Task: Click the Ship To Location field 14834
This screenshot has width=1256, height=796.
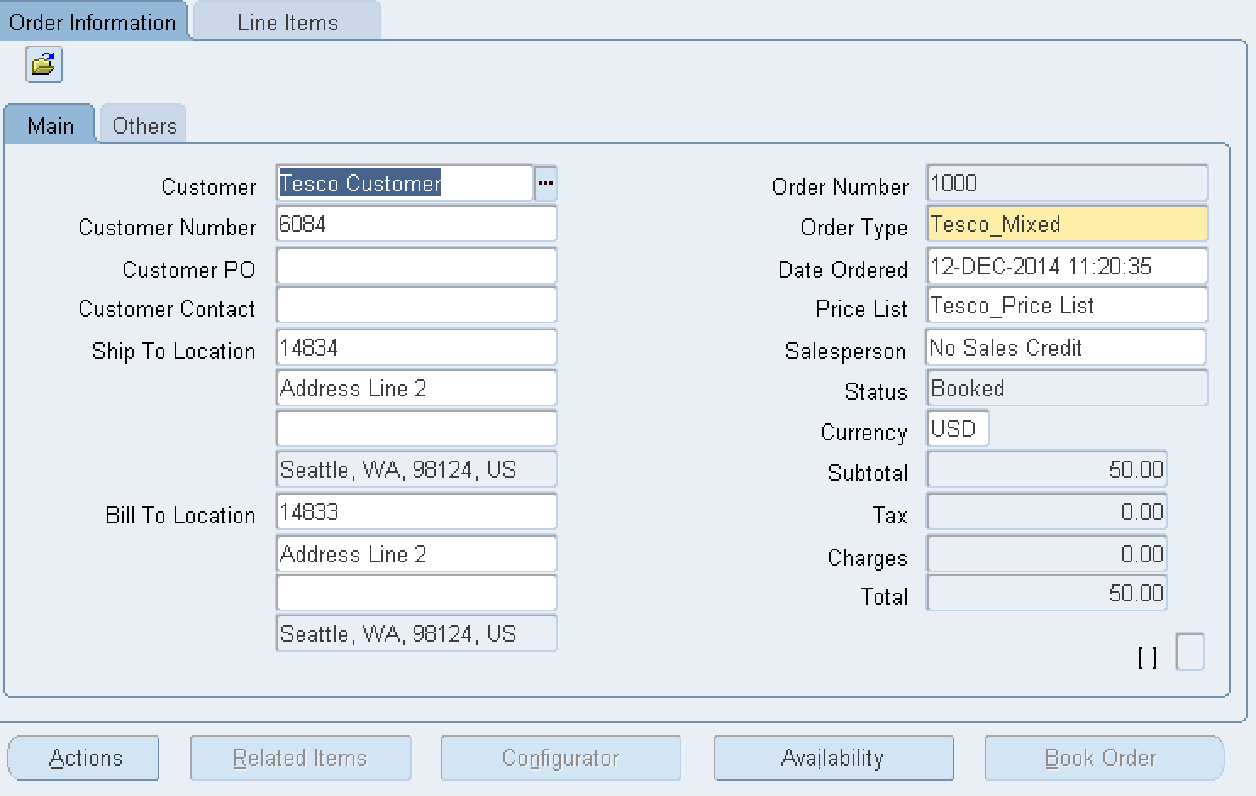Action: tap(416, 347)
